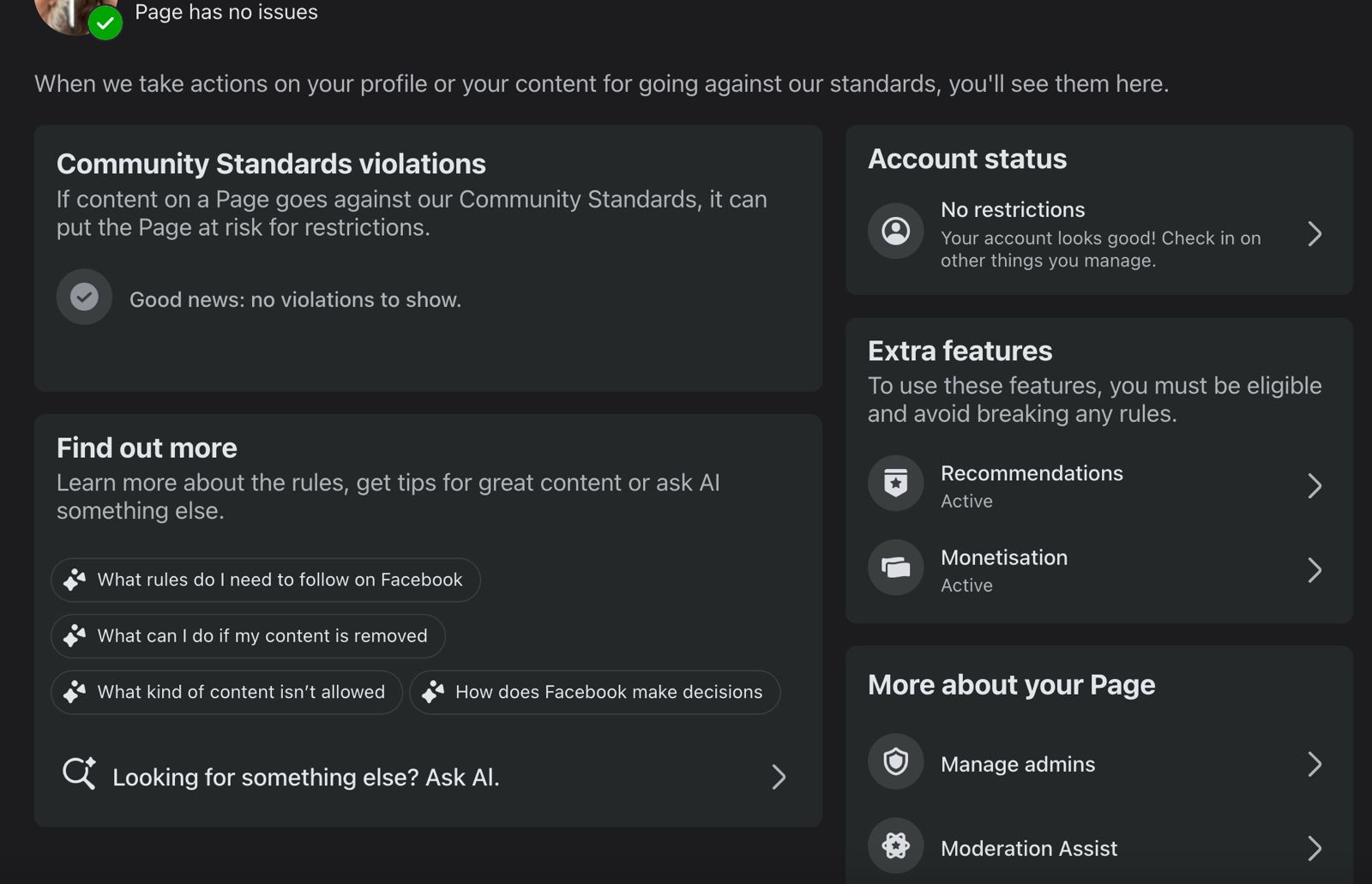Image resolution: width=1372 pixels, height=884 pixels.
Task: Ask what rules to follow on Facebook
Action: pyautogui.click(x=266, y=580)
